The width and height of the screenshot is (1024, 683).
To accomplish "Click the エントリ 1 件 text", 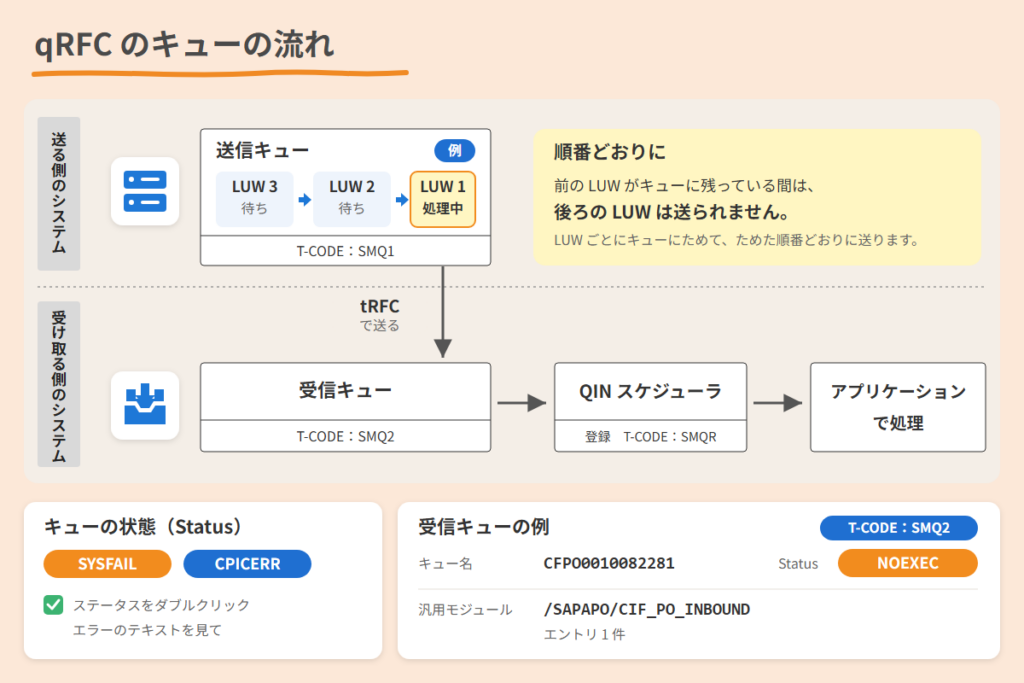I will click(x=584, y=634).
